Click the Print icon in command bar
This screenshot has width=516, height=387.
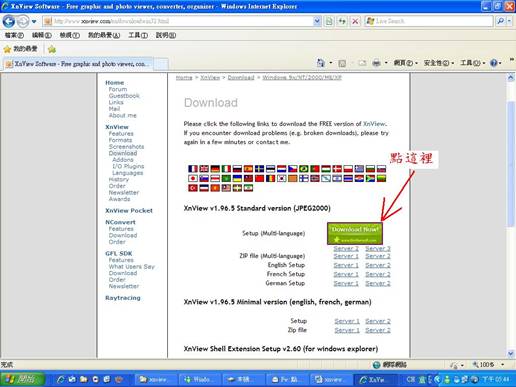pos(376,63)
